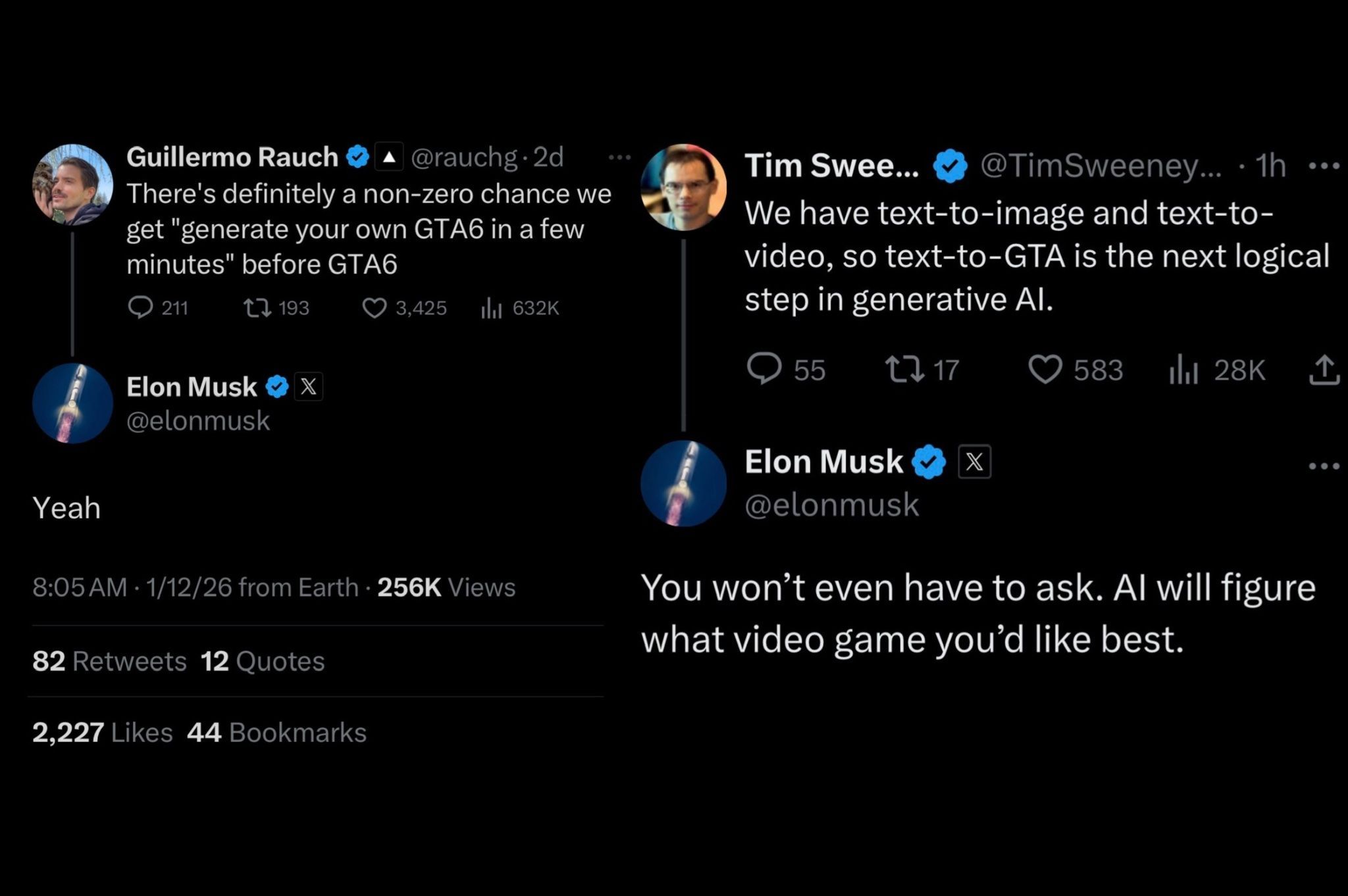Open more options on Tim Sweeney's tweet
The image size is (1348, 896).
coord(1324,166)
